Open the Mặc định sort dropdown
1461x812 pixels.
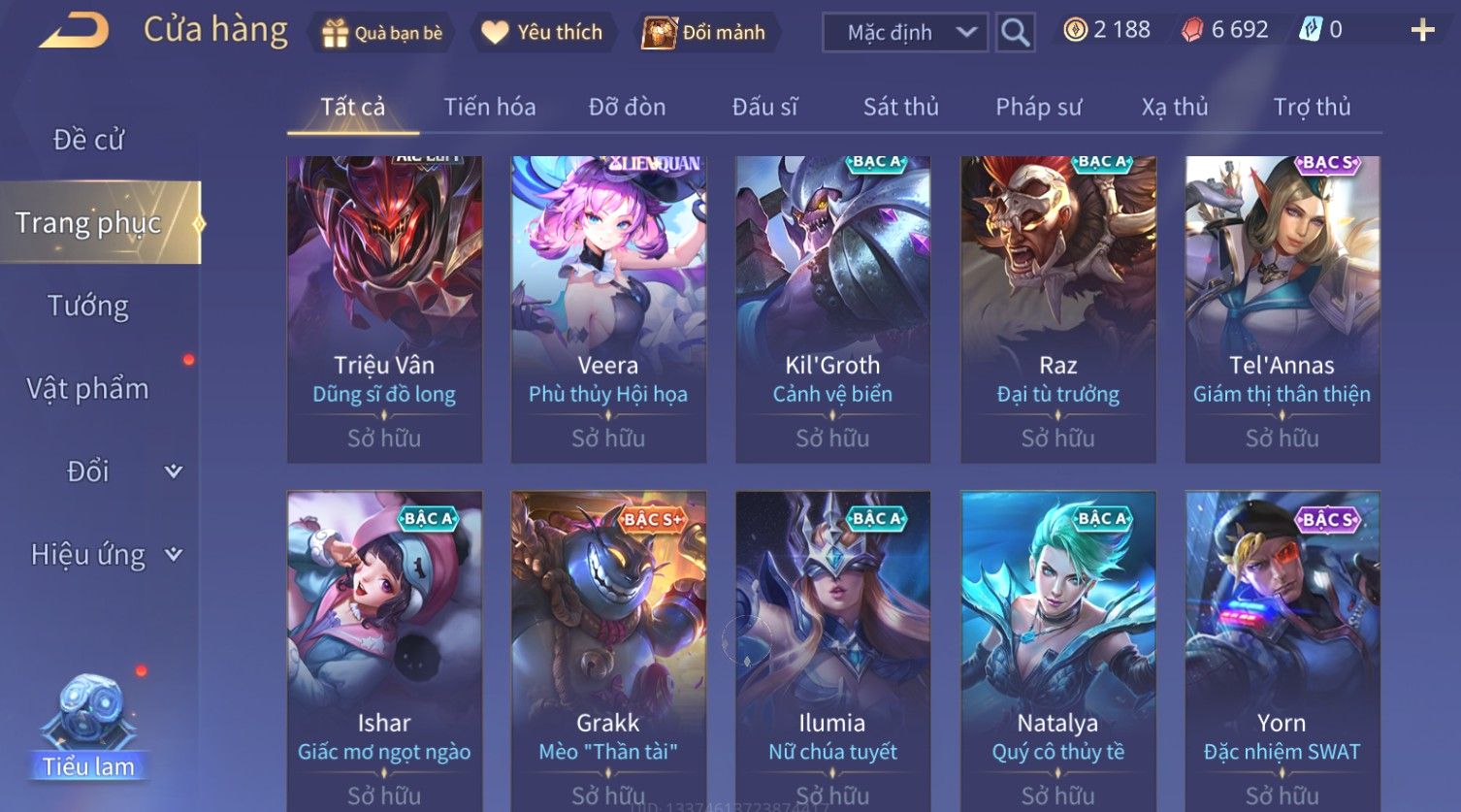[905, 32]
